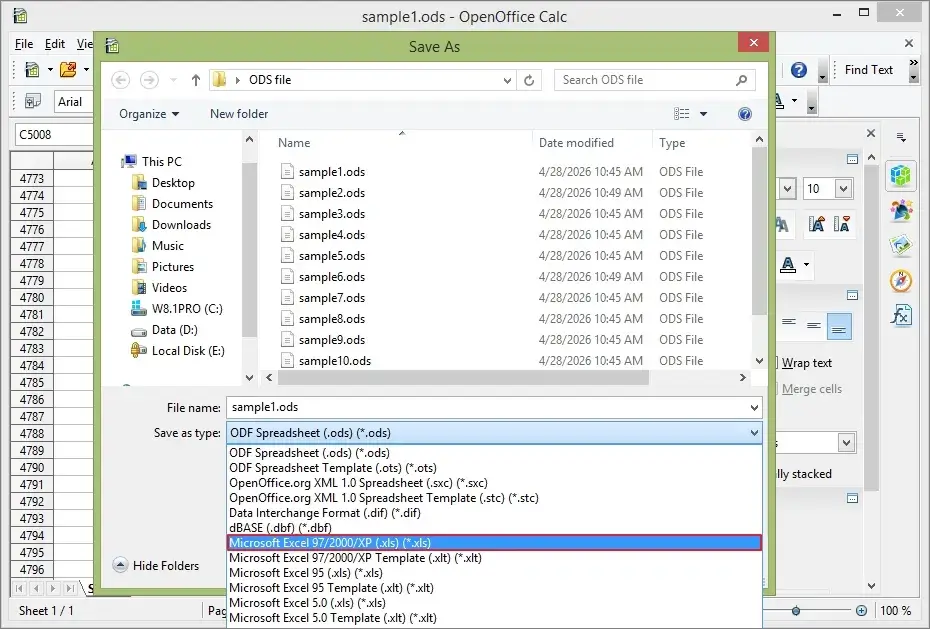The width and height of the screenshot is (930, 629).
Task: Open the font size 10 dropdown
Action: [843, 189]
